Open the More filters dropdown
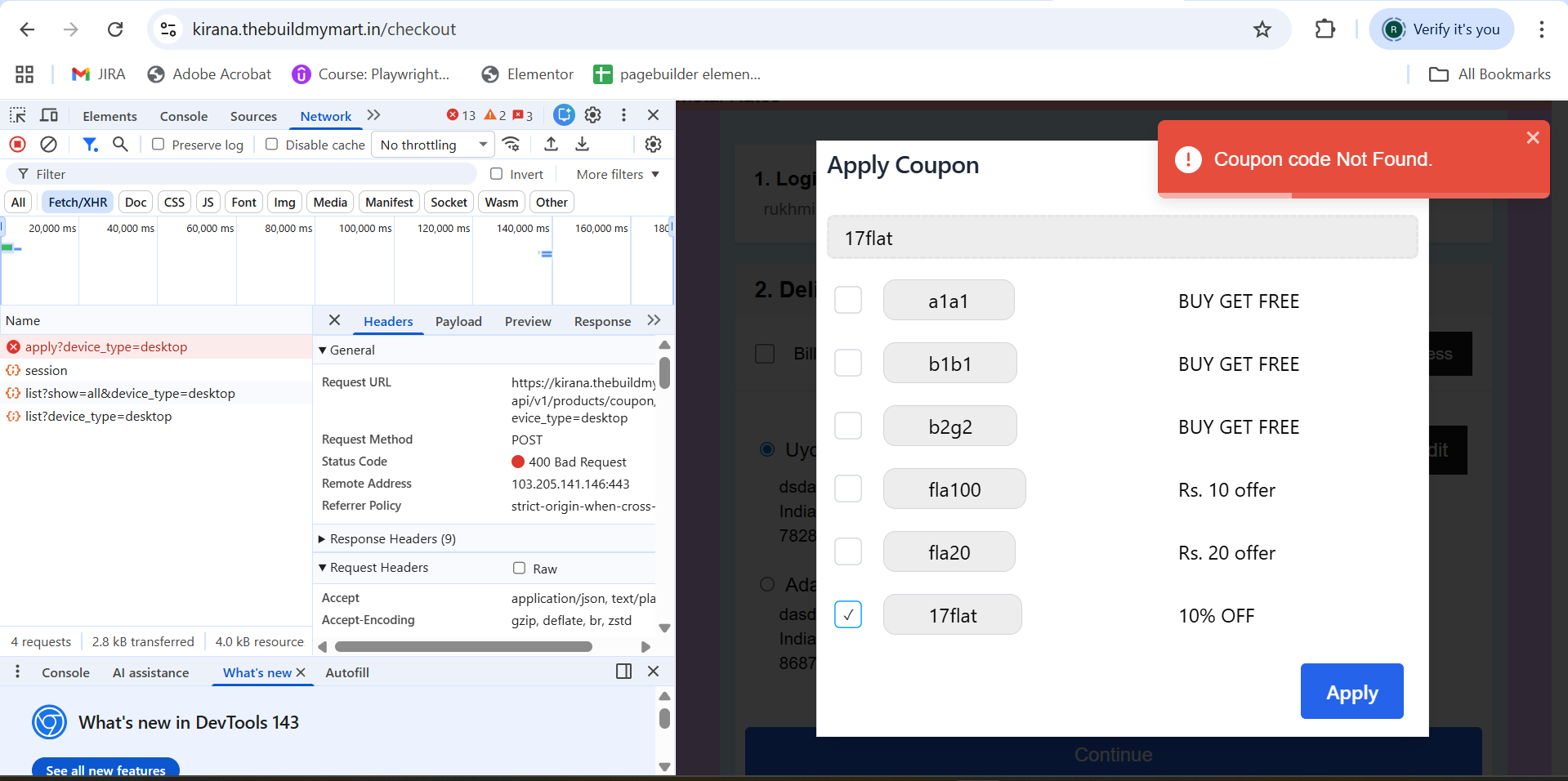The width and height of the screenshot is (1568, 781). 618,174
